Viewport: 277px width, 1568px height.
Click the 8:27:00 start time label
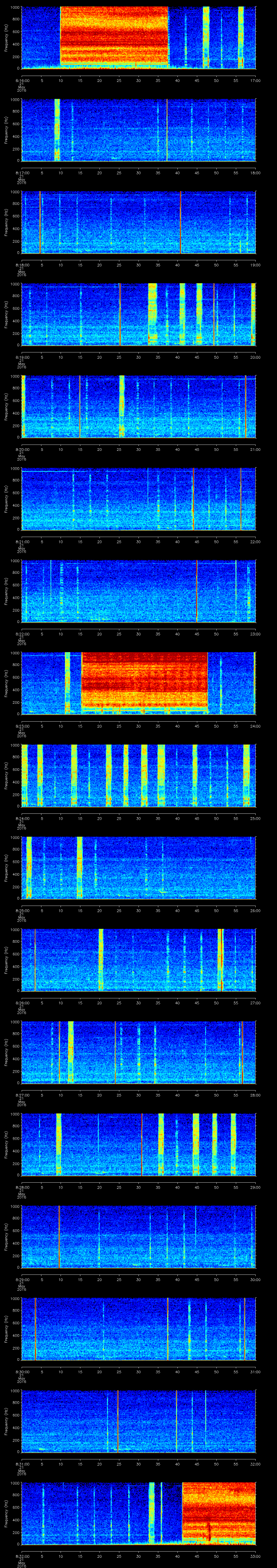(21, 1095)
